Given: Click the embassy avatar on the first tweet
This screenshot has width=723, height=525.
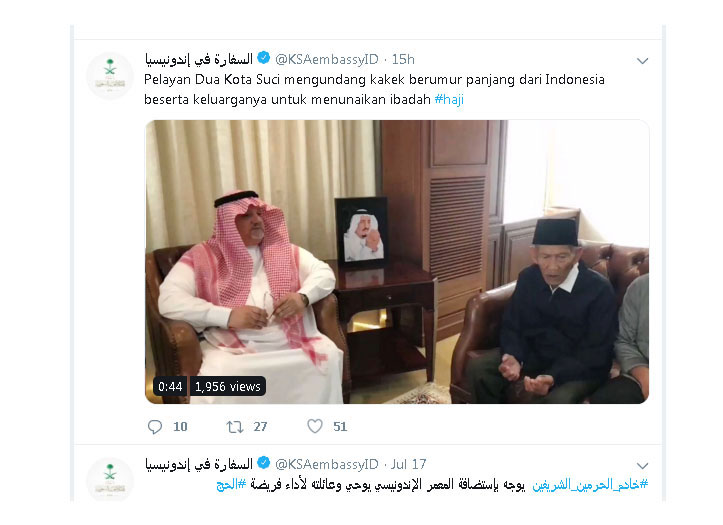Looking at the screenshot, I should click(x=110, y=76).
